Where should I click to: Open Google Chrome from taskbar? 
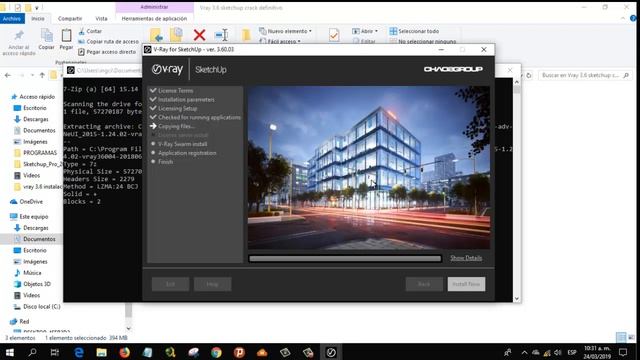coord(216,352)
